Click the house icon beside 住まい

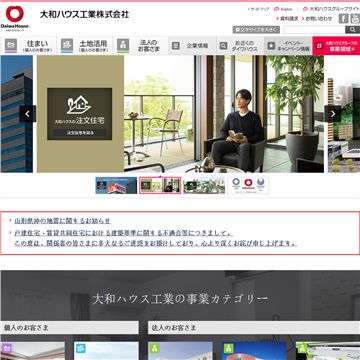pos(11,45)
